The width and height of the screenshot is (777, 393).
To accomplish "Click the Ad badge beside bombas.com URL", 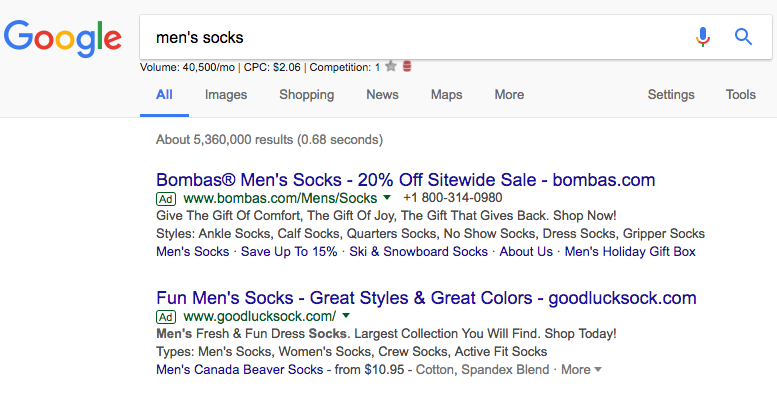I will tap(166, 199).
